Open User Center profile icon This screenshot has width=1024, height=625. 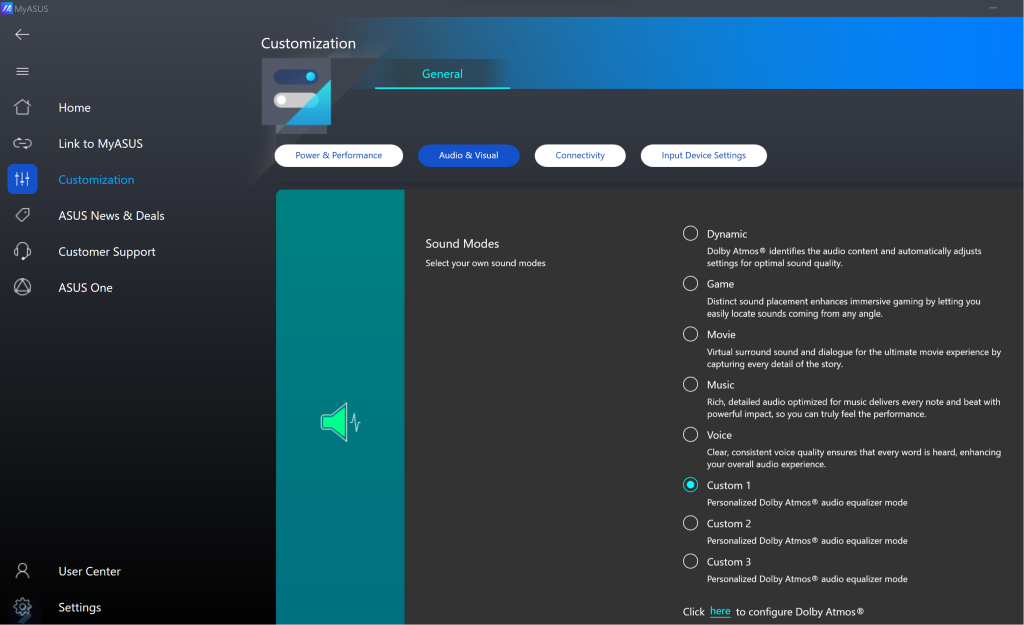(22, 571)
